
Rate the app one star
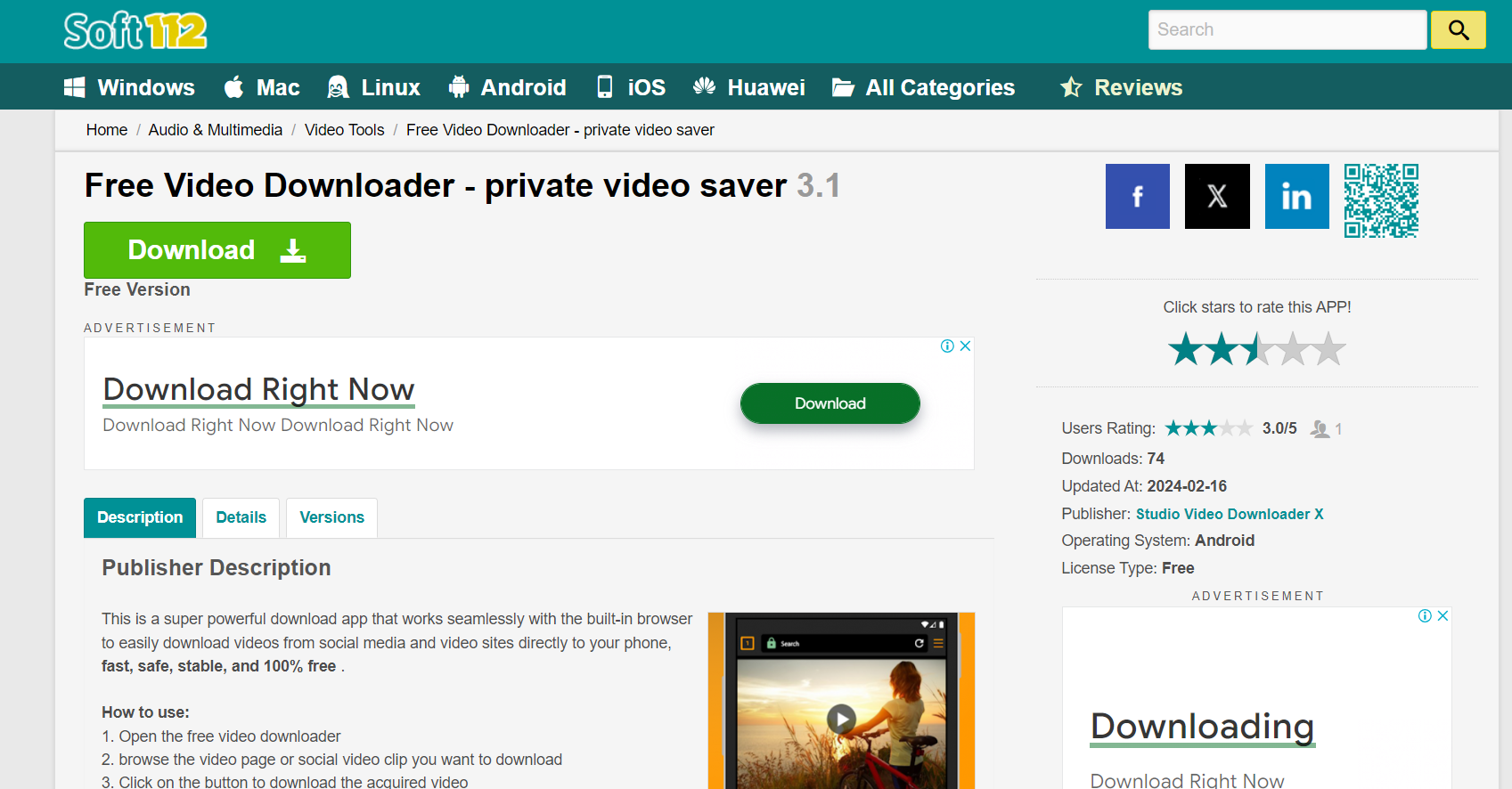pos(1186,349)
